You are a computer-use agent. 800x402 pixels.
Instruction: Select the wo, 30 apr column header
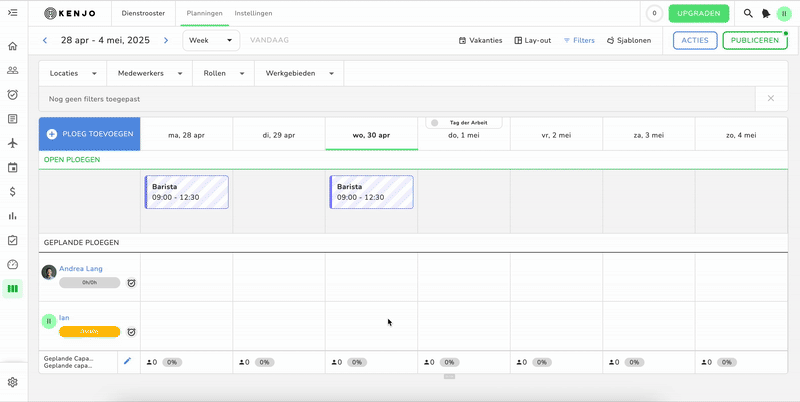point(371,135)
